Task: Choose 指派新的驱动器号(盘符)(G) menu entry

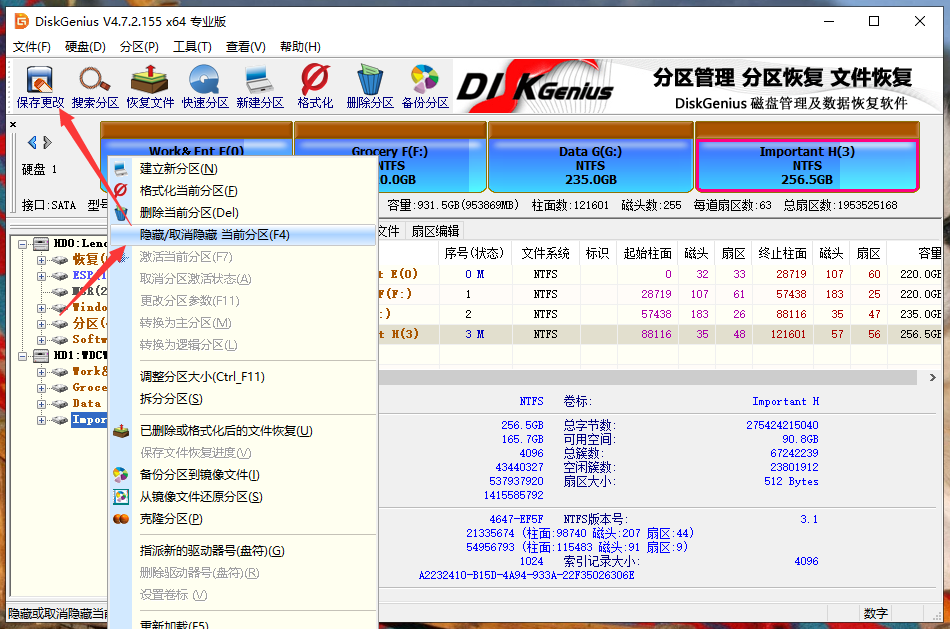Action: (x=243, y=551)
